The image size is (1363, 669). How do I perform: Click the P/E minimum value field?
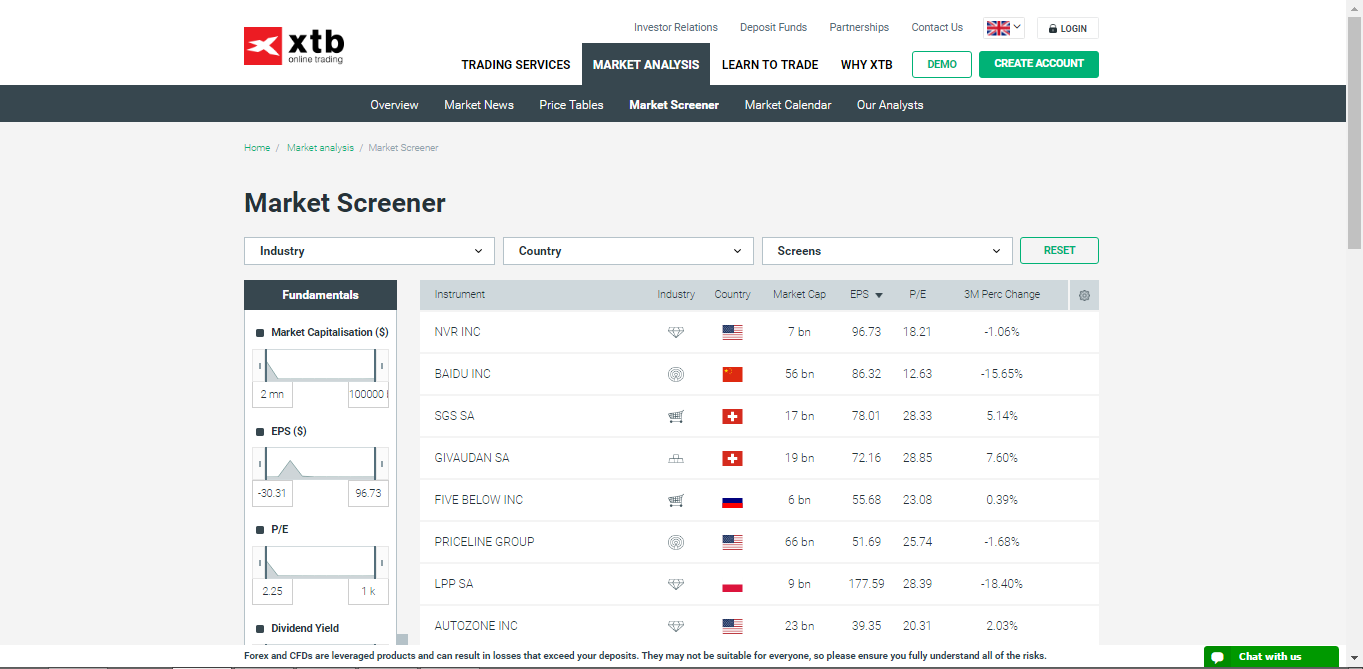[x=272, y=591]
